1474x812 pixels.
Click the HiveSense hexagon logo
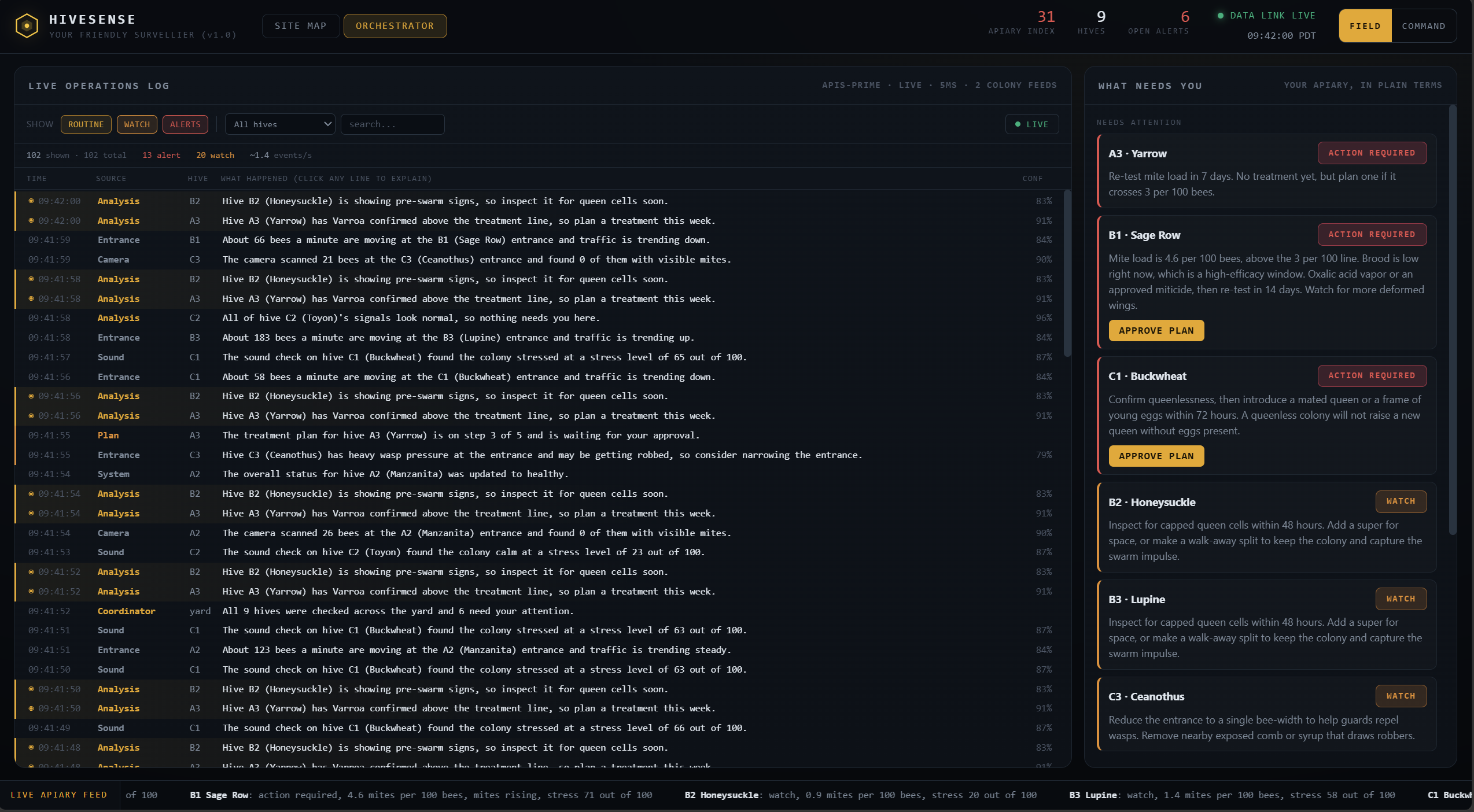[27, 26]
